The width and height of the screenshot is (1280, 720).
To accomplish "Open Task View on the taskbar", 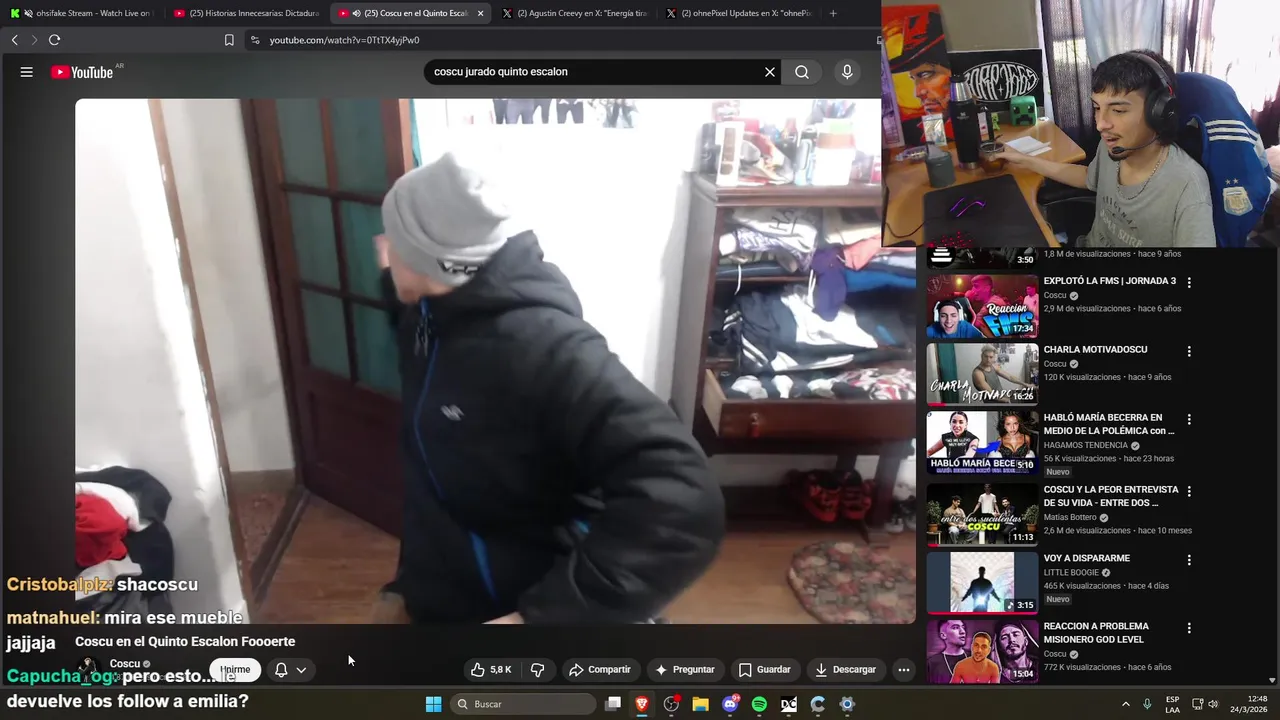I will point(613,704).
